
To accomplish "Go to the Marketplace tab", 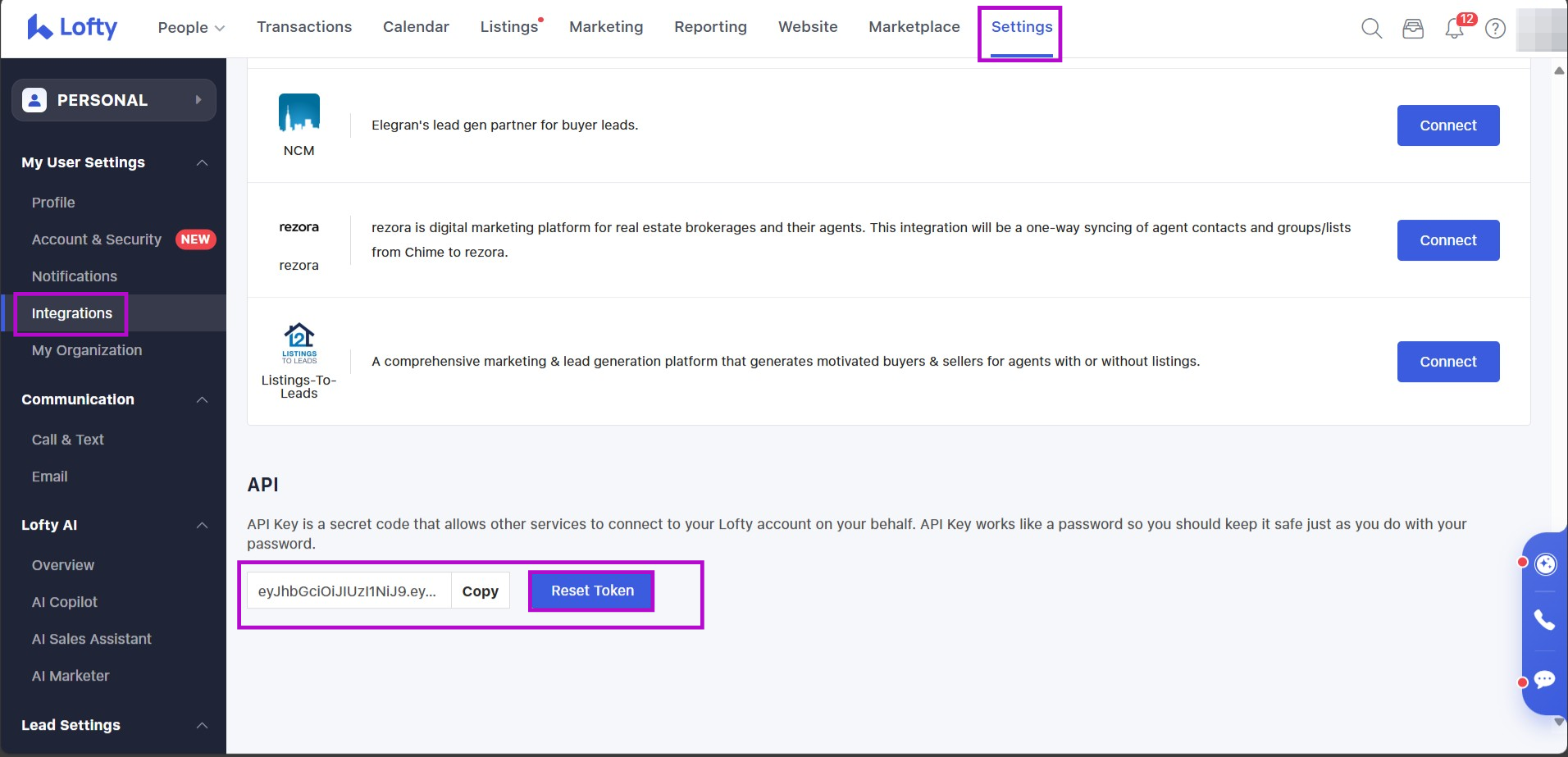I will [914, 27].
